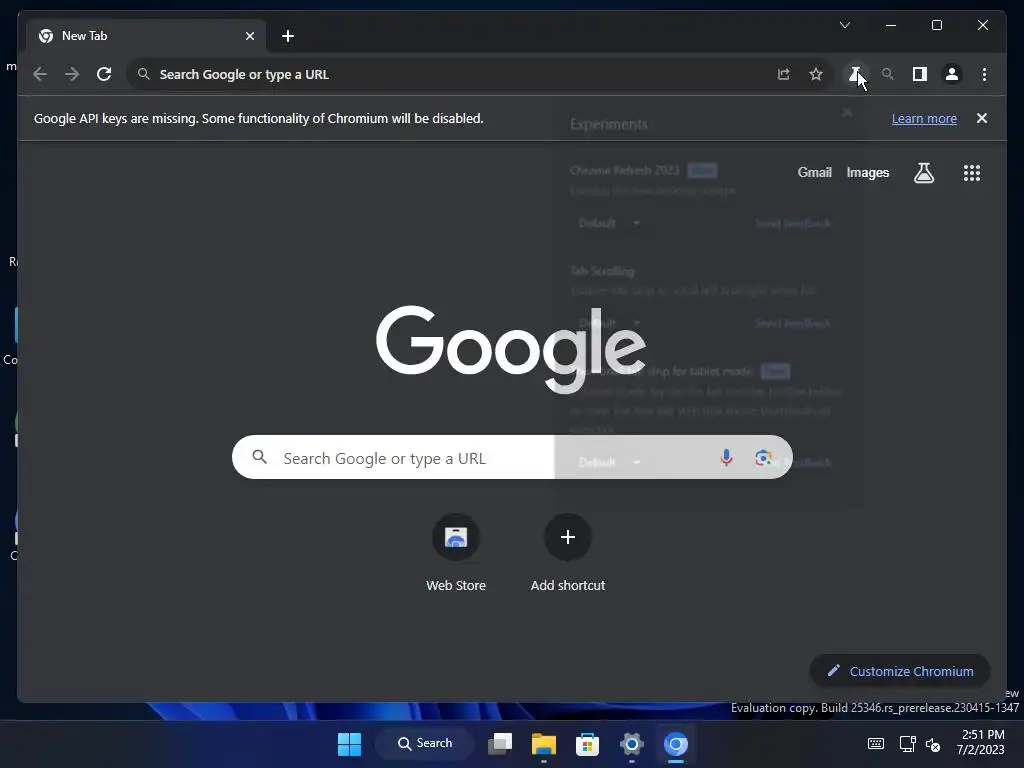The height and width of the screenshot is (768, 1024).
Task: Dismiss the API keys missing infobar
Action: click(982, 118)
